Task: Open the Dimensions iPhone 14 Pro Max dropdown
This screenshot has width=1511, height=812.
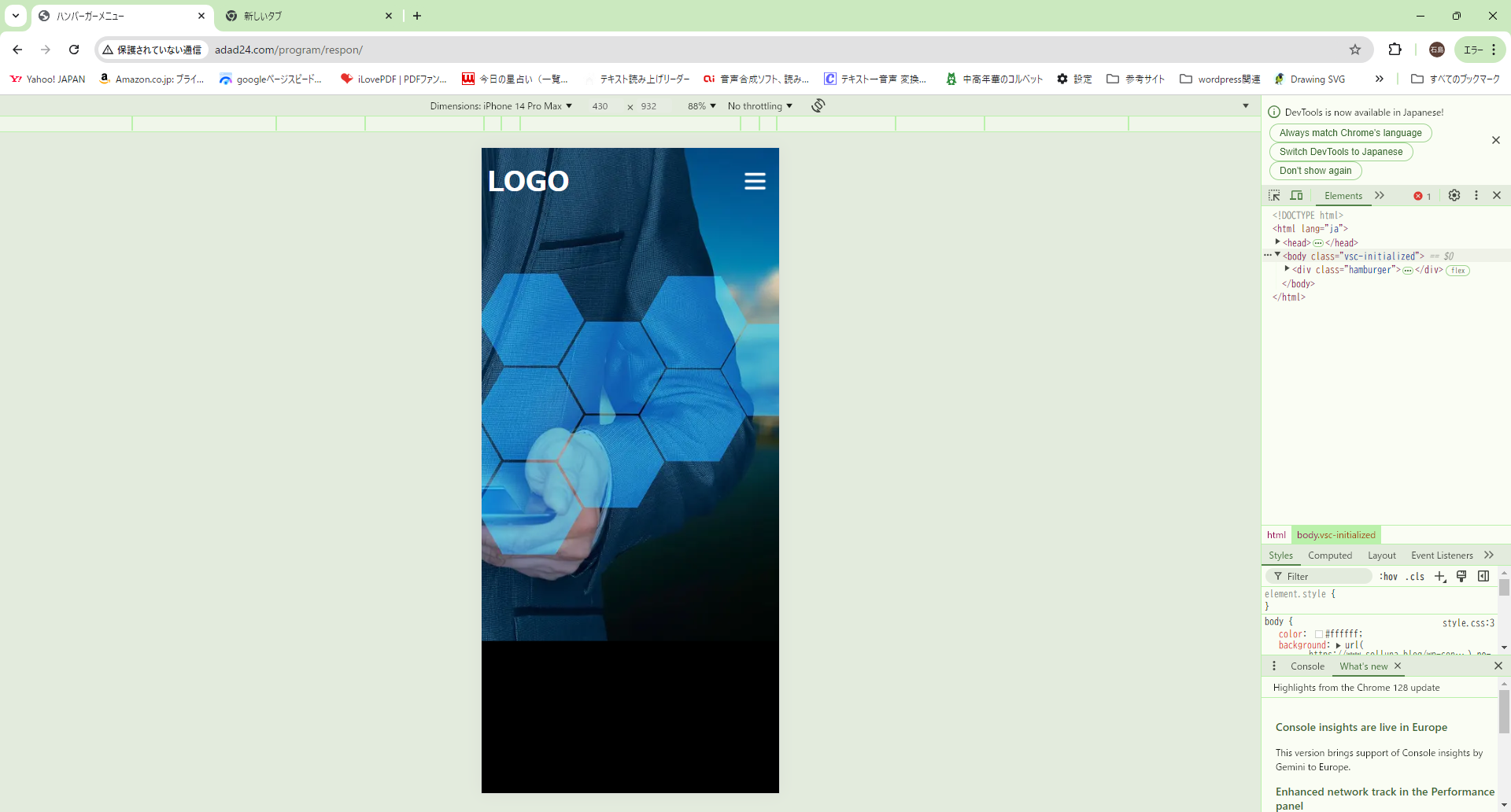Action: (x=501, y=106)
